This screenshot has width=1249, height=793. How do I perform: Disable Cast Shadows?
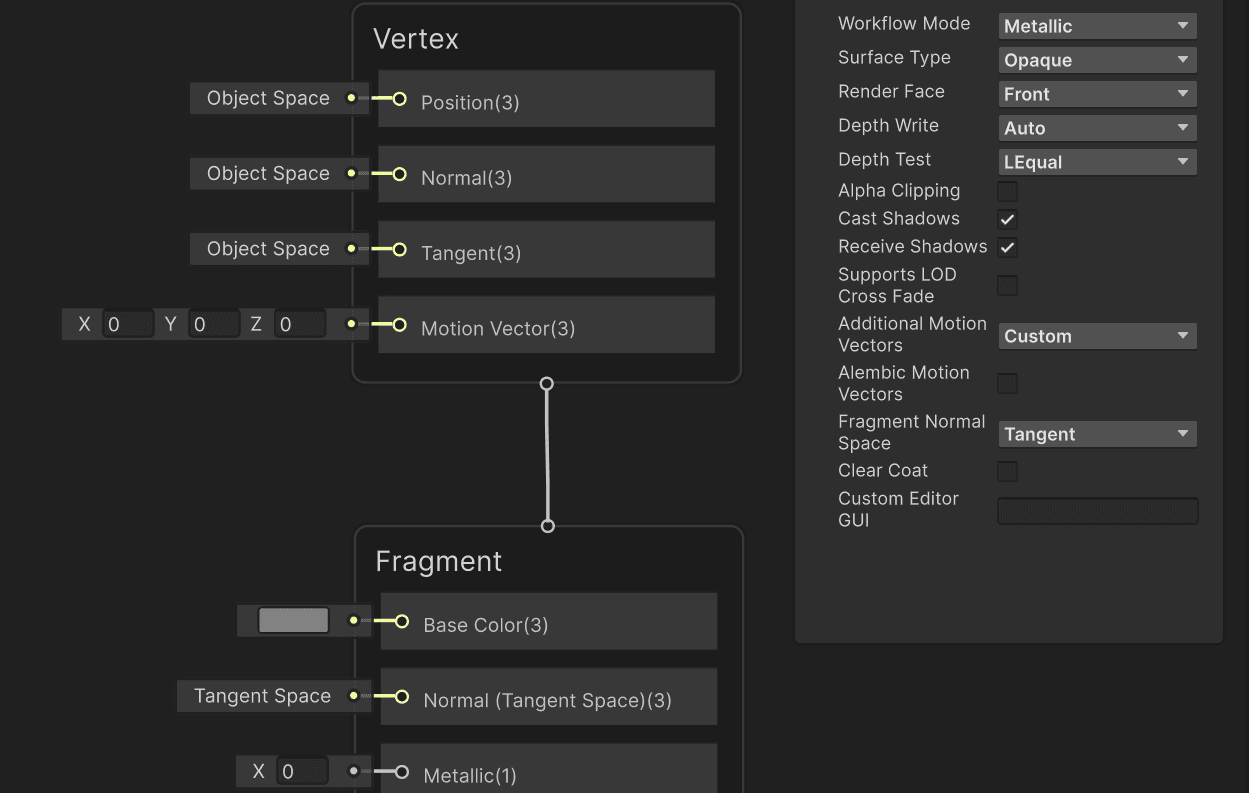tap(1007, 219)
